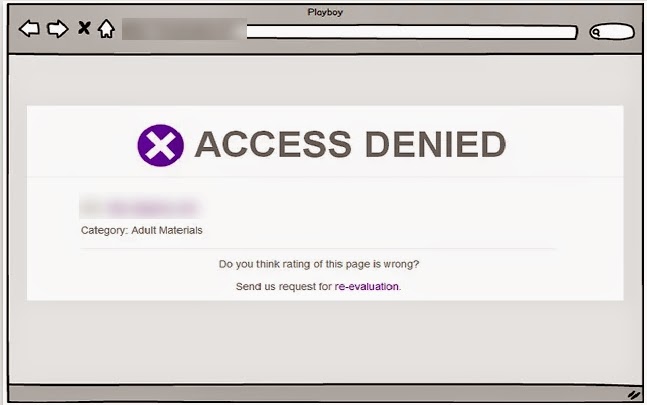The width and height of the screenshot is (647, 405).
Task: Click the rating question text
Action: [x=319, y=264]
